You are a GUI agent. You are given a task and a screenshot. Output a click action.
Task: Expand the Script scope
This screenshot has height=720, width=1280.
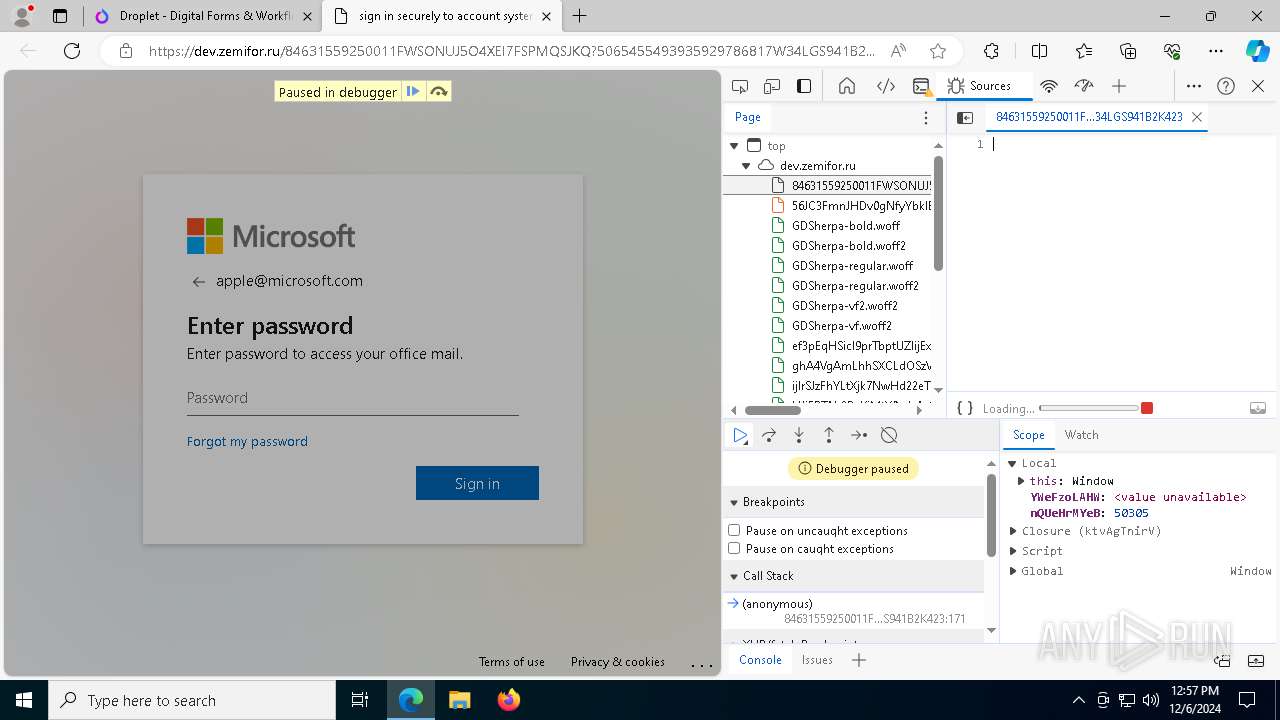pyautogui.click(x=1013, y=551)
